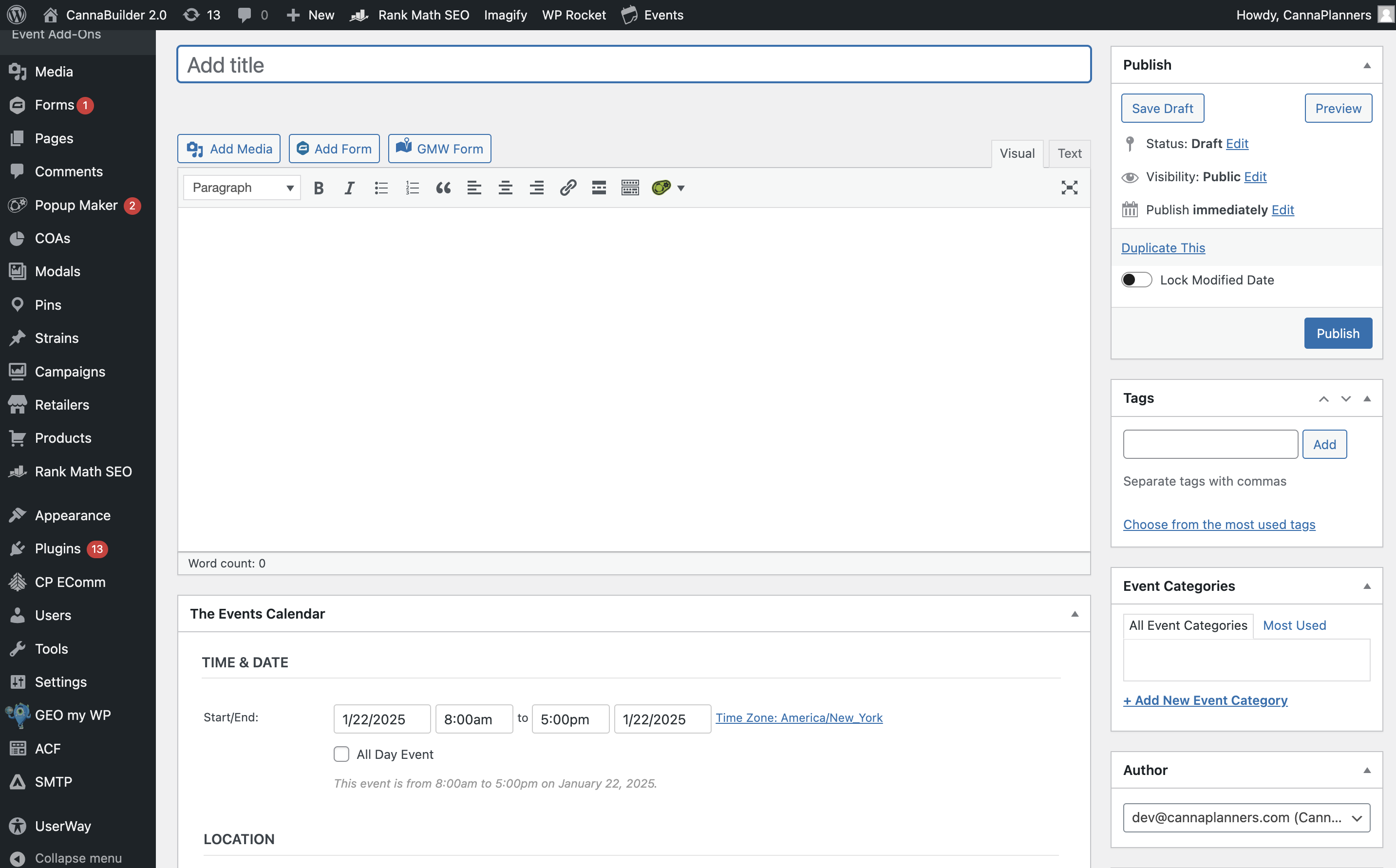The width and height of the screenshot is (1396, 868).
Task: Open the Paragraph format dropdown
Action: tap(242, 188)
